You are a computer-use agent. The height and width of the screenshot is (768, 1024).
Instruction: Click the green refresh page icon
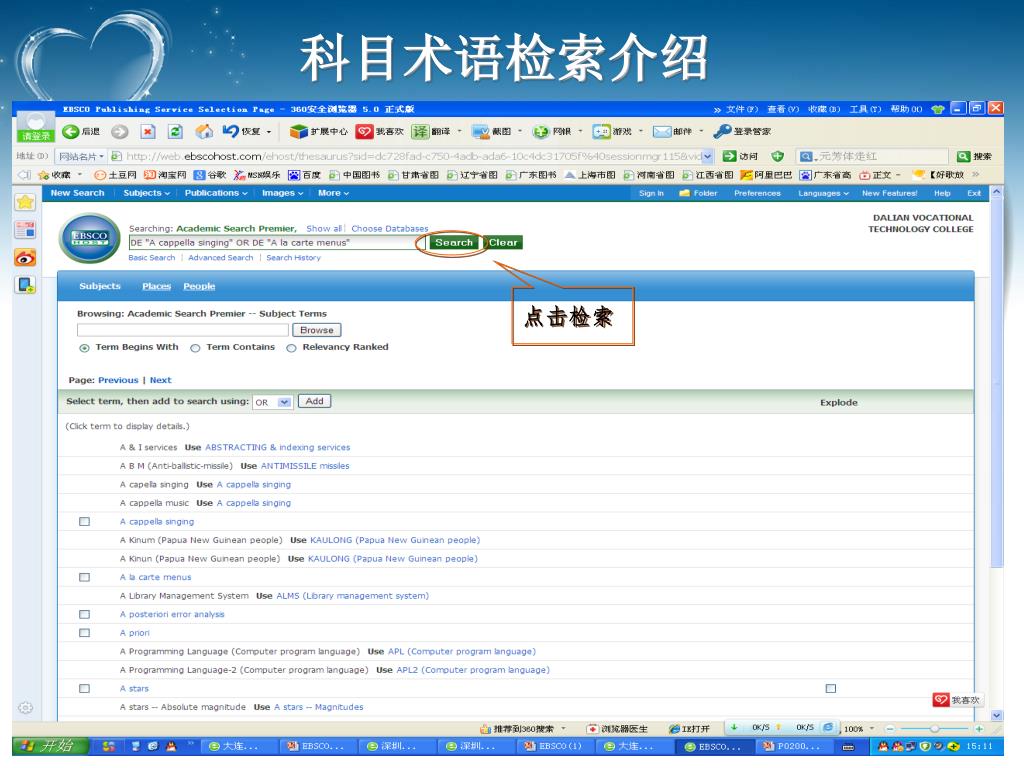tap(176, 132)
